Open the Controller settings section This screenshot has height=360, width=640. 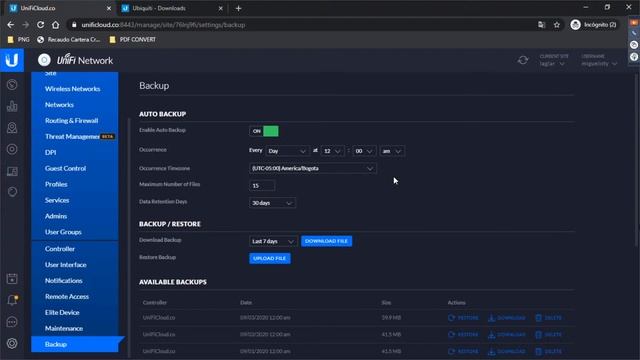pyautogui.click(x=60, y=249)
